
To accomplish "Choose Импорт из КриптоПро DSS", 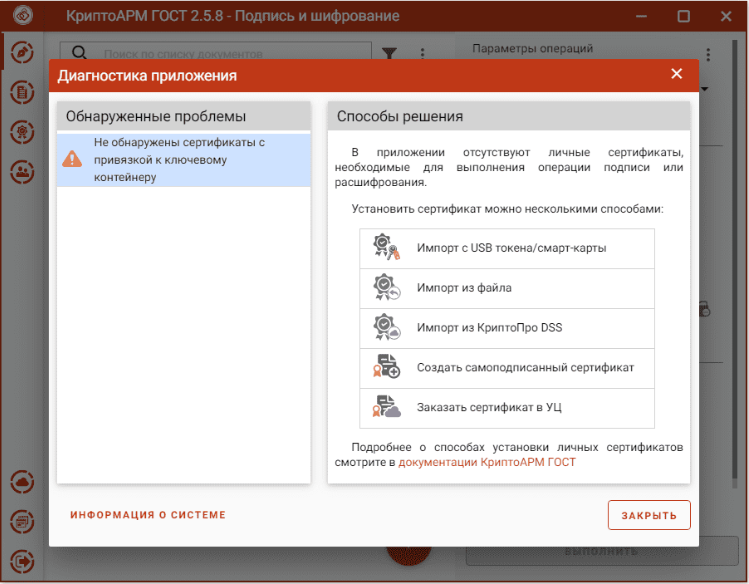I will 507,328.
